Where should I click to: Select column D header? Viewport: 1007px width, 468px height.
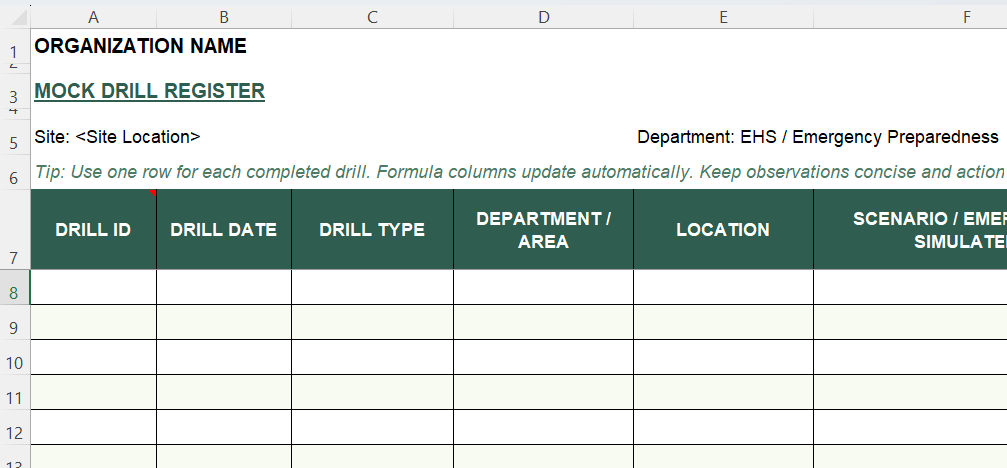click(x=543, y=17)
